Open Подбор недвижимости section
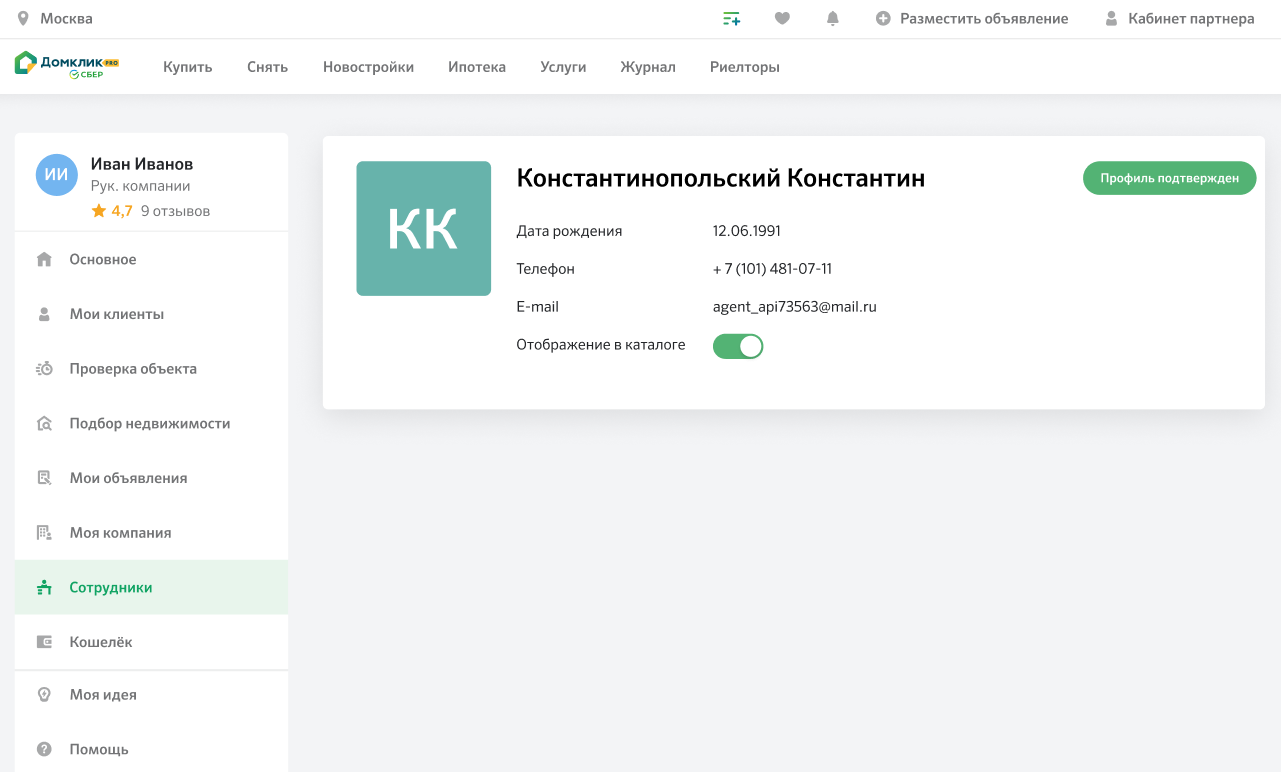1281x772 pixels. click(151, 423)
